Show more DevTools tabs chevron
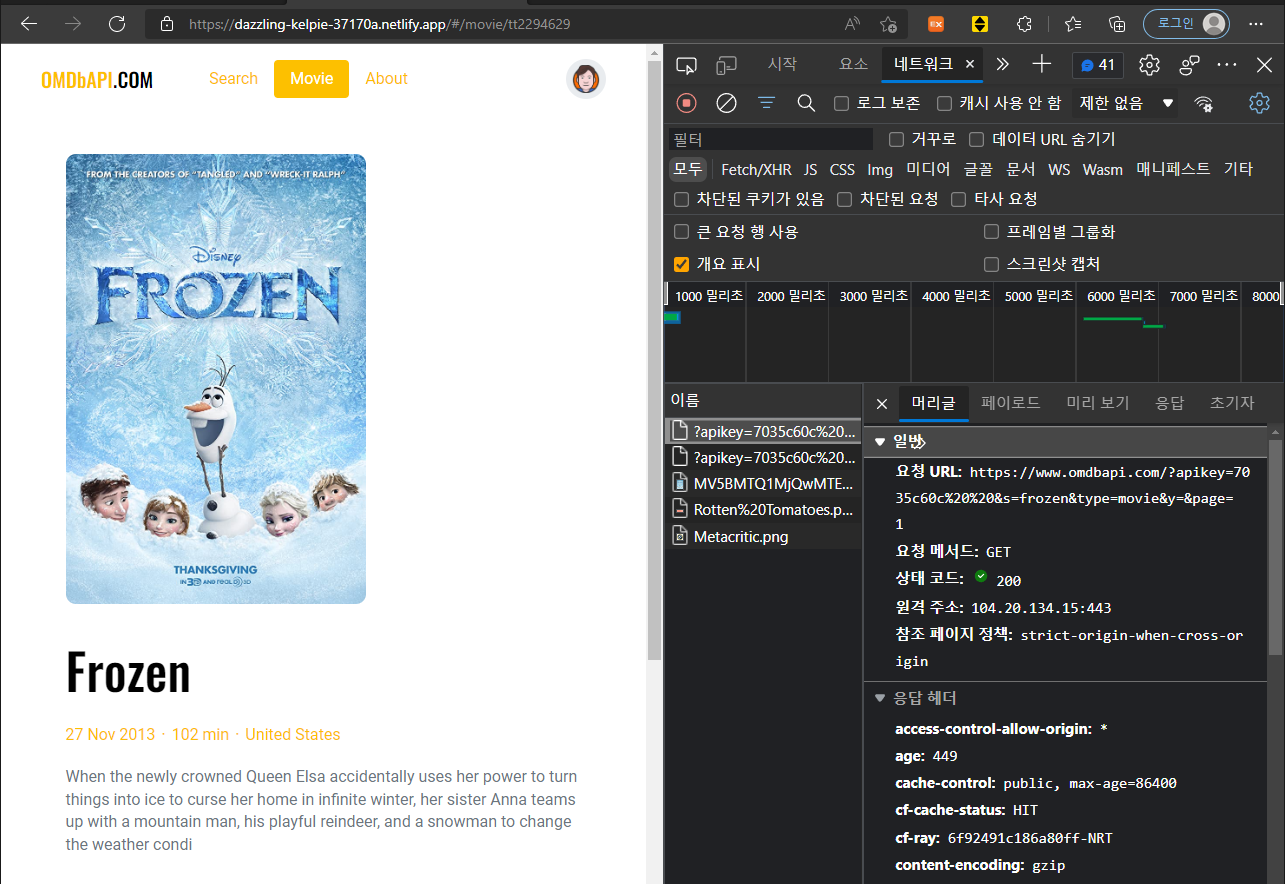 [x=1003, y=65]
